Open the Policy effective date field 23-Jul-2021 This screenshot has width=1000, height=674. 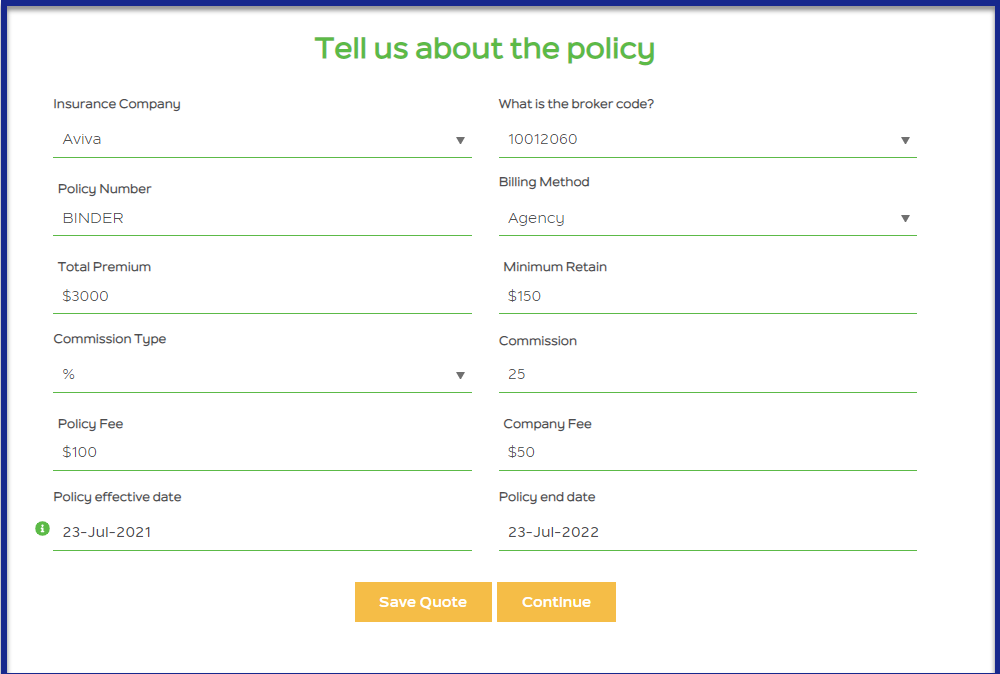pos(262,532)
